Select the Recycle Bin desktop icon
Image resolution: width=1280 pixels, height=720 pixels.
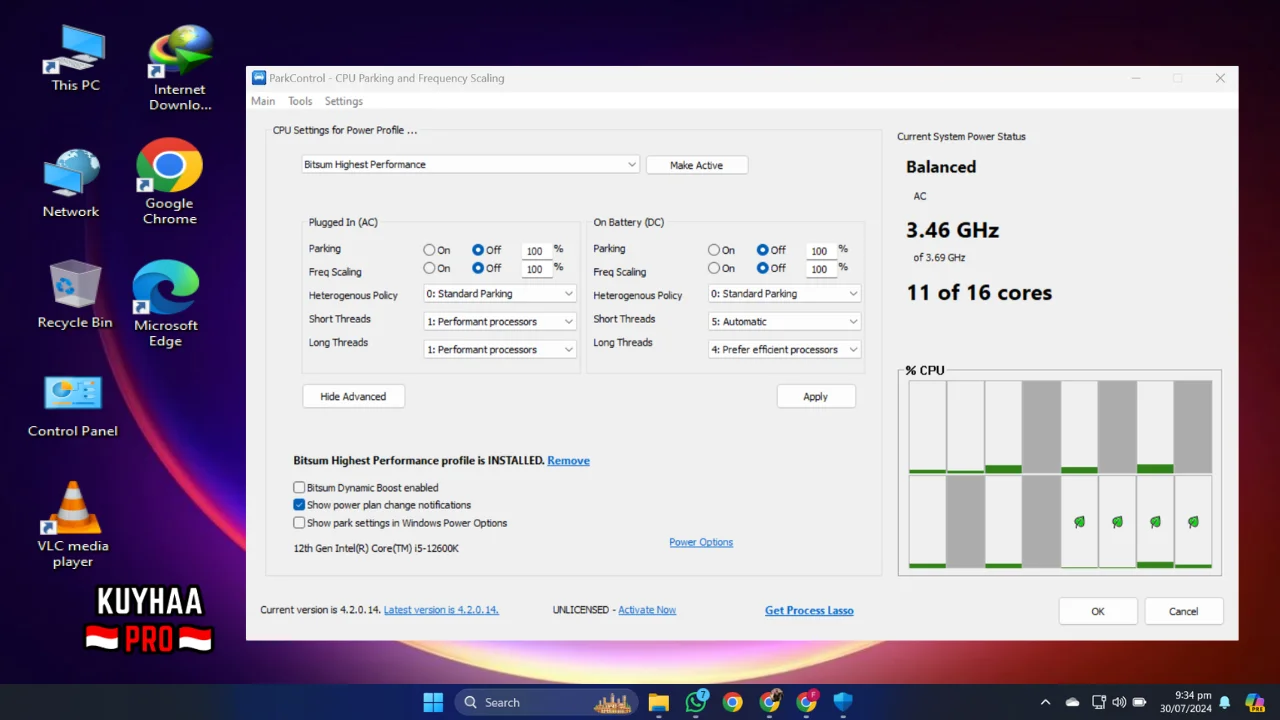click(75, 295)
